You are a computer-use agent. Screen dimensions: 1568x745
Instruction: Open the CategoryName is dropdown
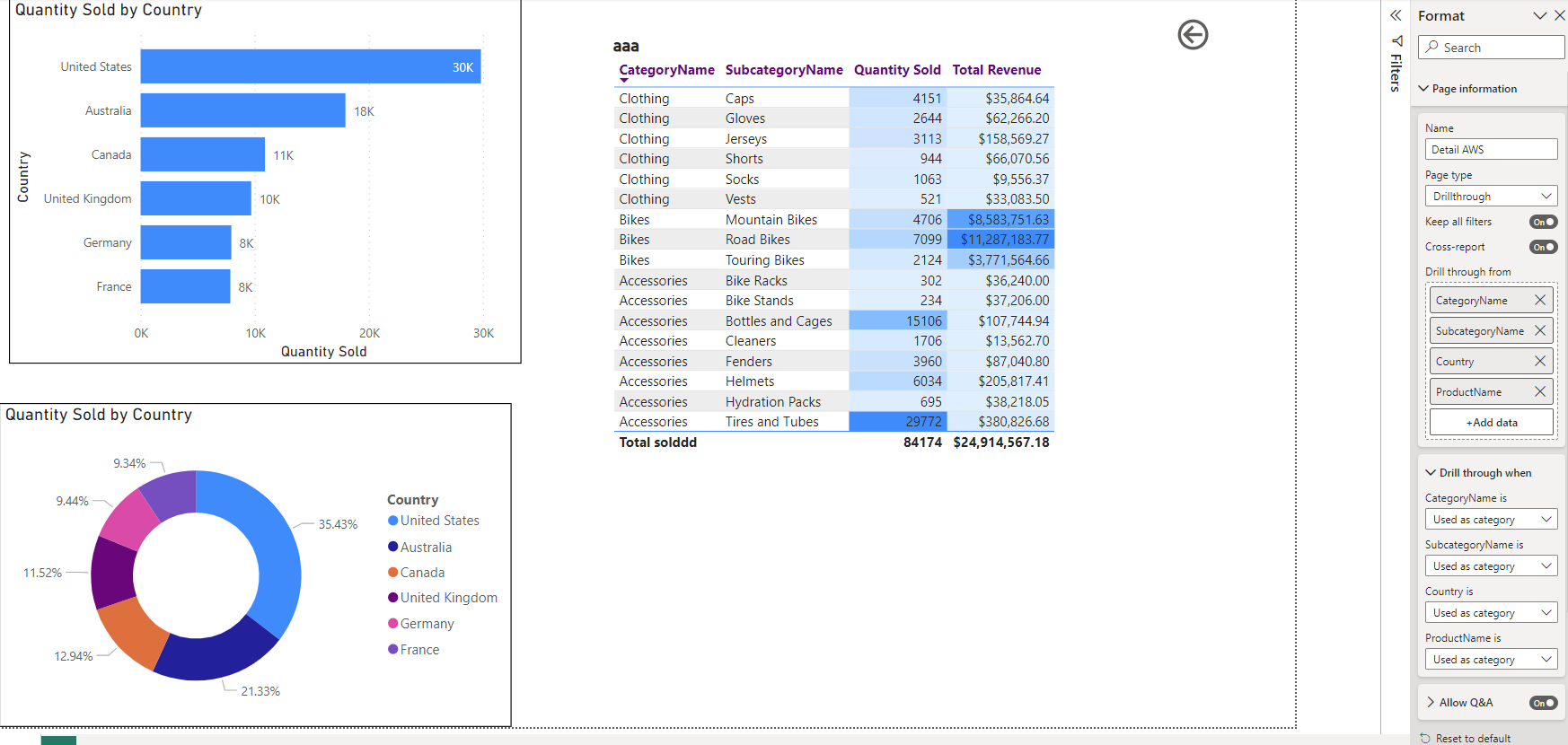[1491, 520]
